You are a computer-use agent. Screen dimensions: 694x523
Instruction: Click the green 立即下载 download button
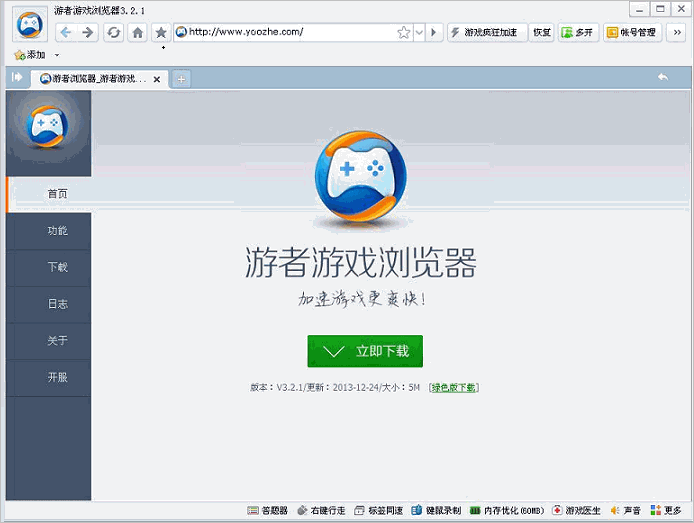tap(365, 351)
